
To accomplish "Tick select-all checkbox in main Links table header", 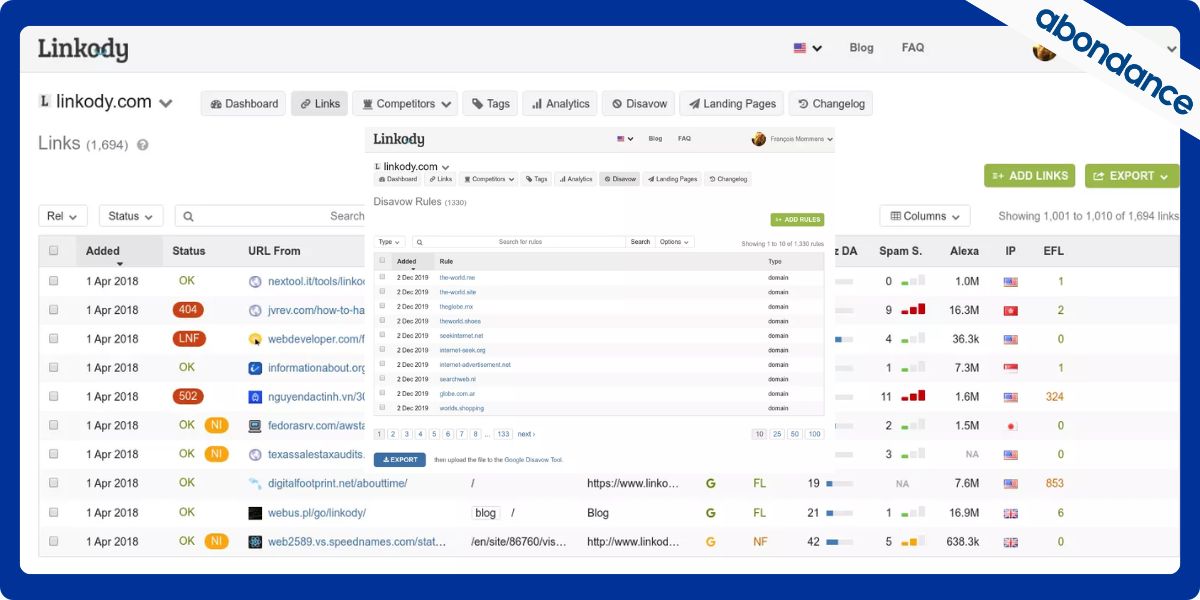I will 54,251.
